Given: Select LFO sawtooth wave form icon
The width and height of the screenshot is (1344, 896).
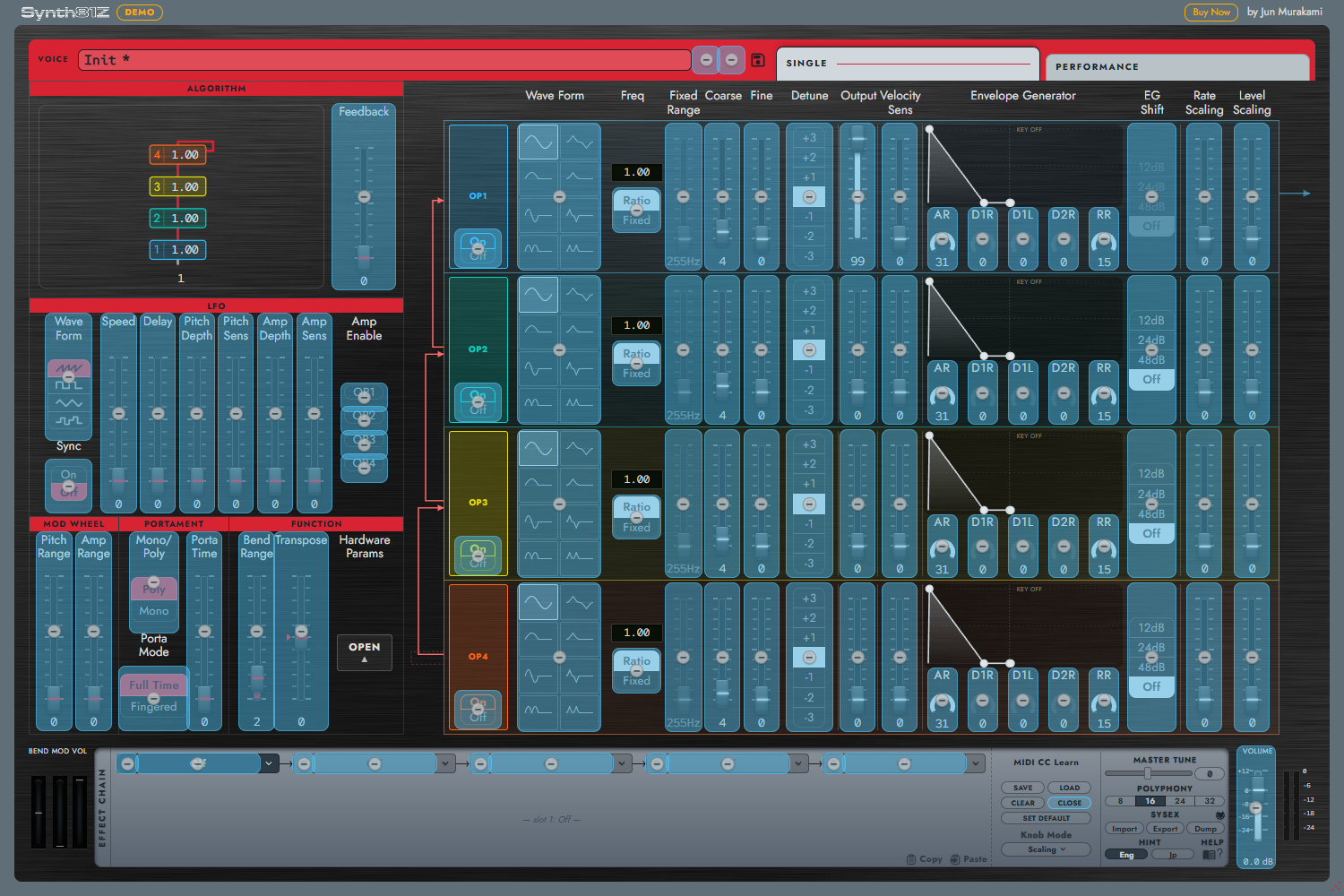Looking at the screenshot, I should [69, 368].
